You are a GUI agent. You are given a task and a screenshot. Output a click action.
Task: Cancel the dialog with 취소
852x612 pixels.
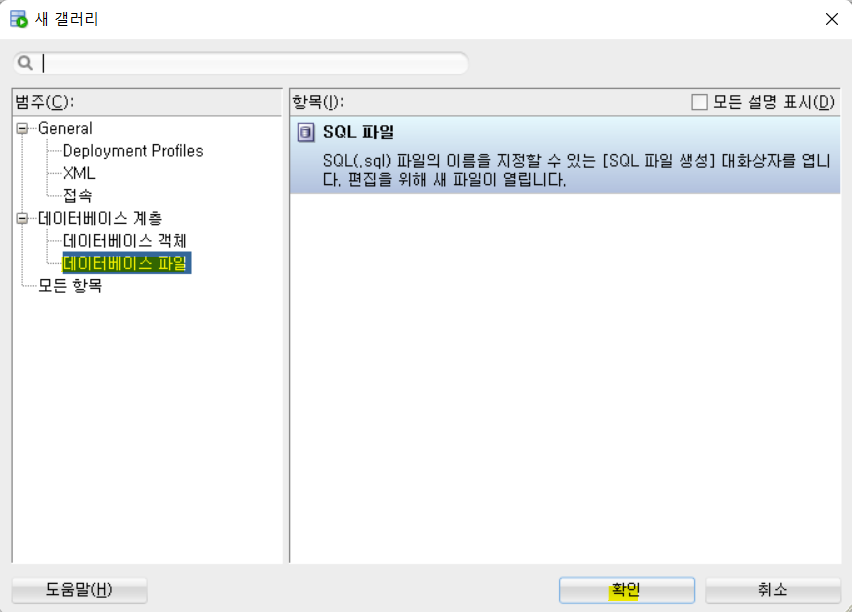[x=772, y=590]
